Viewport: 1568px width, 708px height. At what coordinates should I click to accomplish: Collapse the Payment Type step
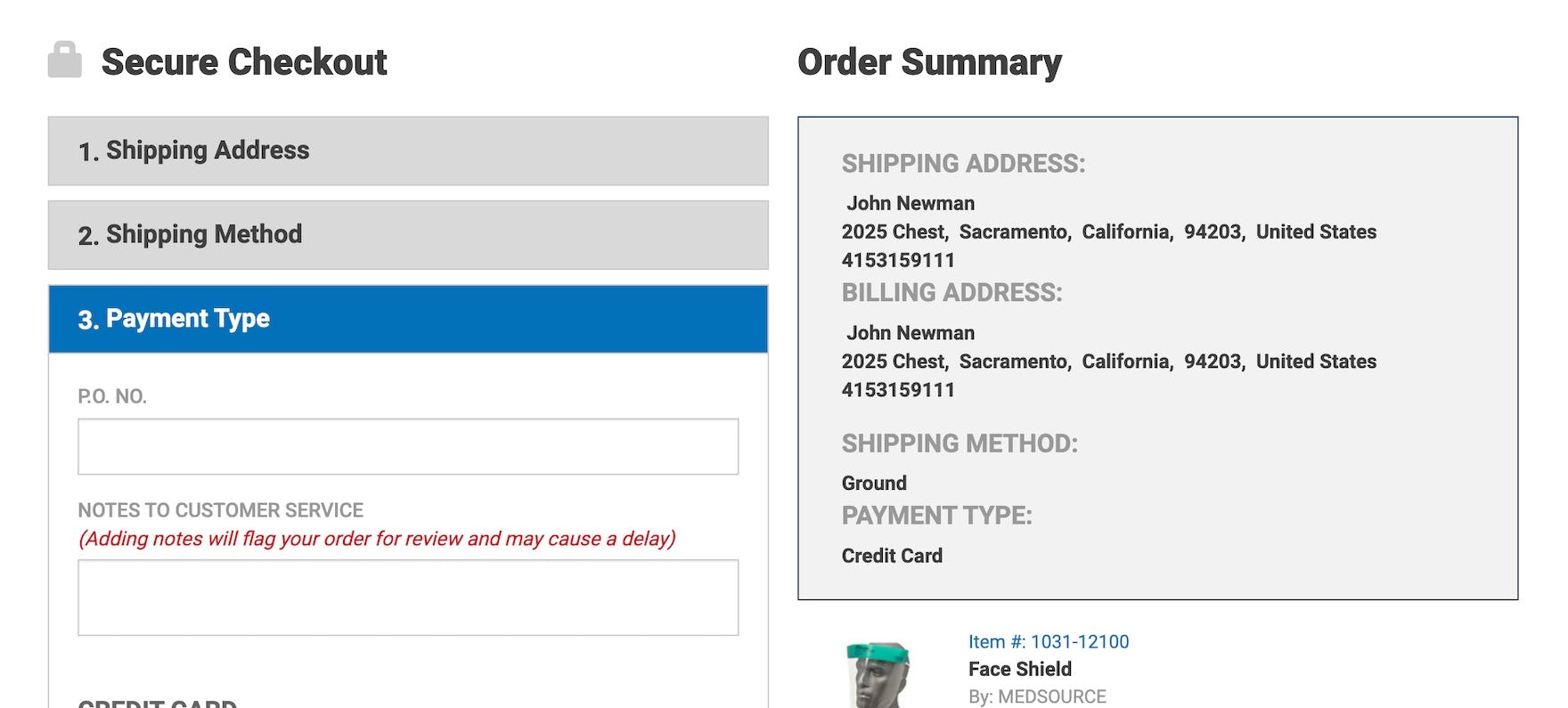(407, 319)
